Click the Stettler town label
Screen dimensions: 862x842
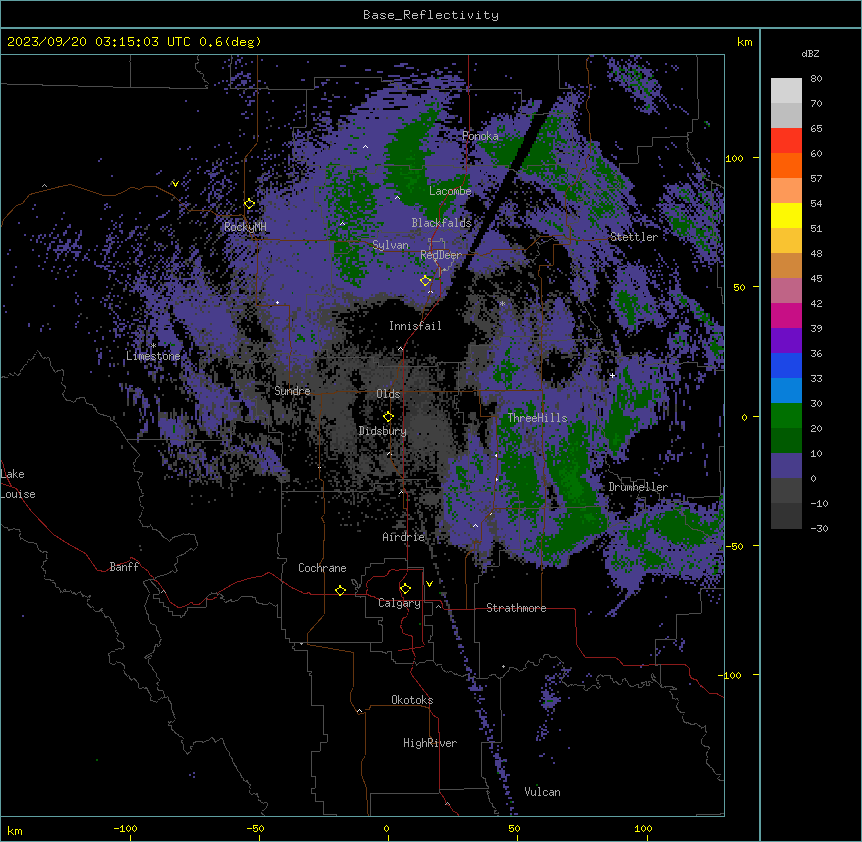634,237
